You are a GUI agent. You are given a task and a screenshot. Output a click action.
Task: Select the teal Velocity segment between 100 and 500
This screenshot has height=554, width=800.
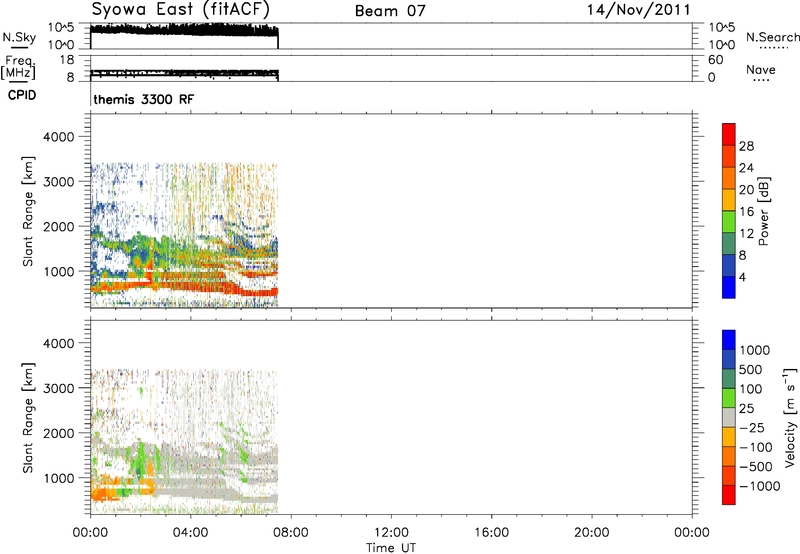729,379
